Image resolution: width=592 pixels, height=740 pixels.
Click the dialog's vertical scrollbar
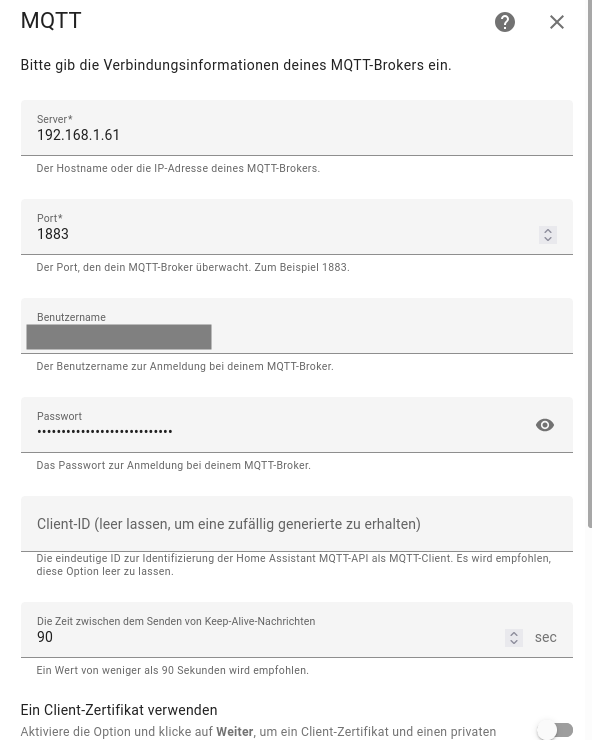(x=589, y=264)
